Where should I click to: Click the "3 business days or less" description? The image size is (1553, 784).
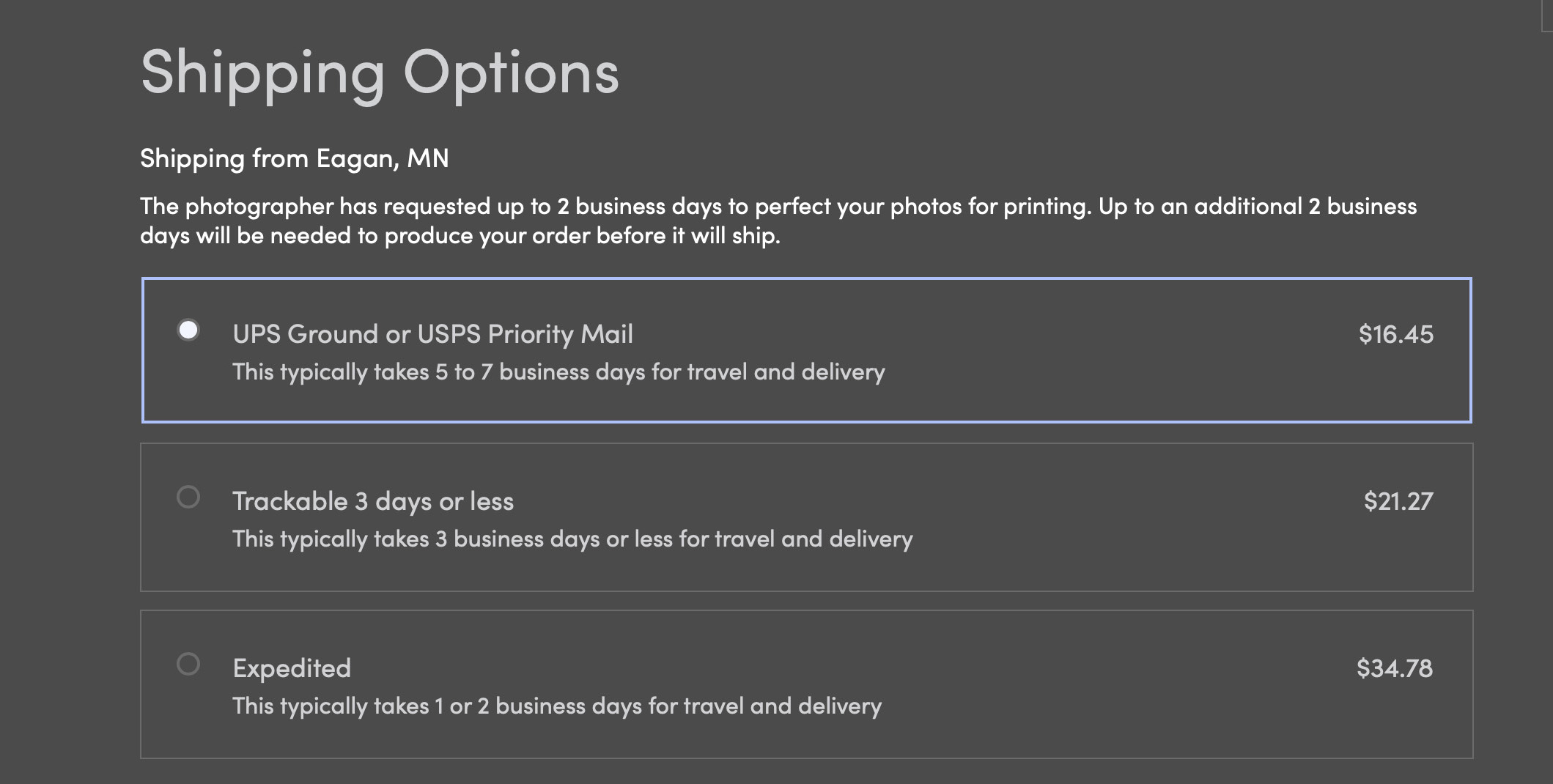[x=572, y=539]
